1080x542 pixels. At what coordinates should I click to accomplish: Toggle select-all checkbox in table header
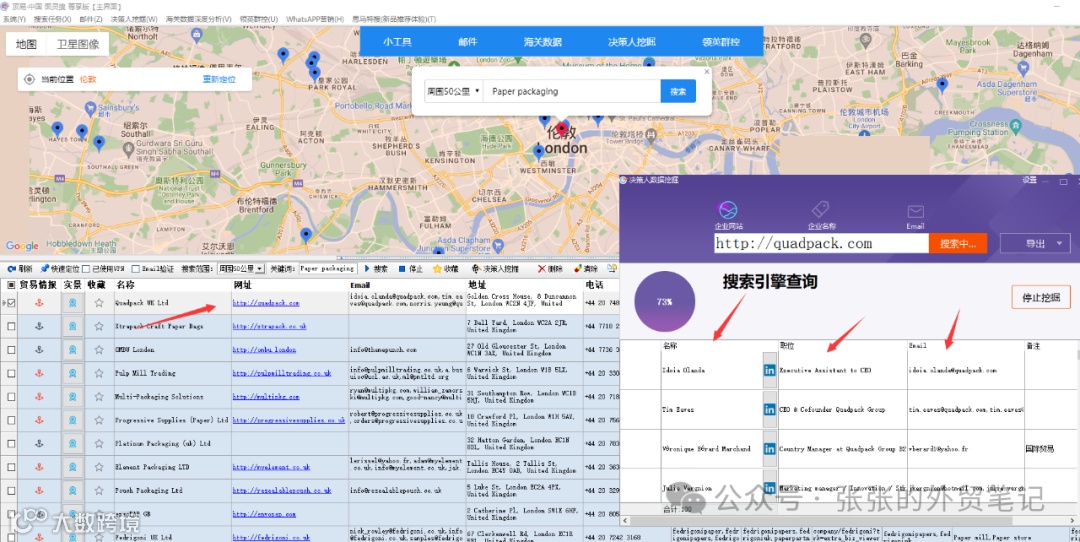click(11, 285)
